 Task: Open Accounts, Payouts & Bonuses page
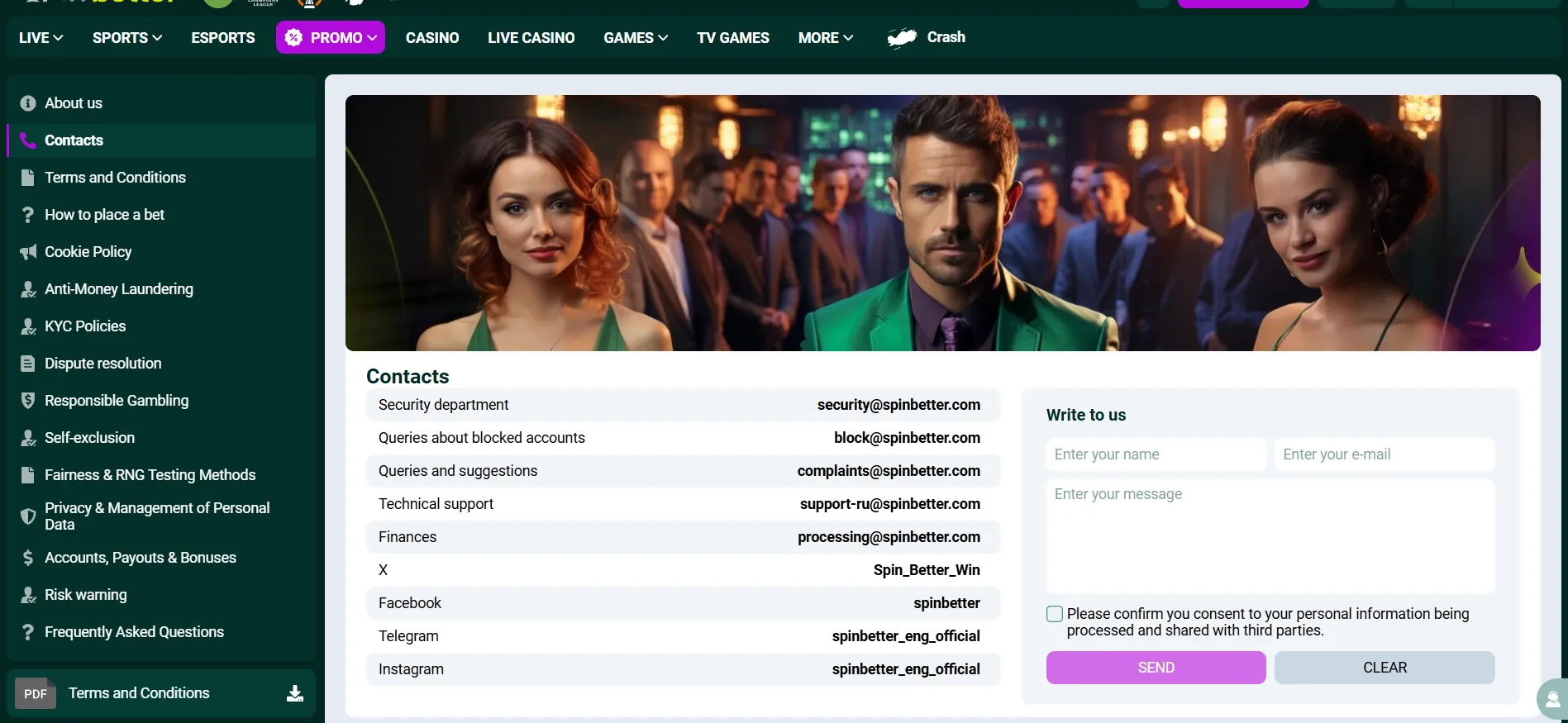tap(141, 558)
